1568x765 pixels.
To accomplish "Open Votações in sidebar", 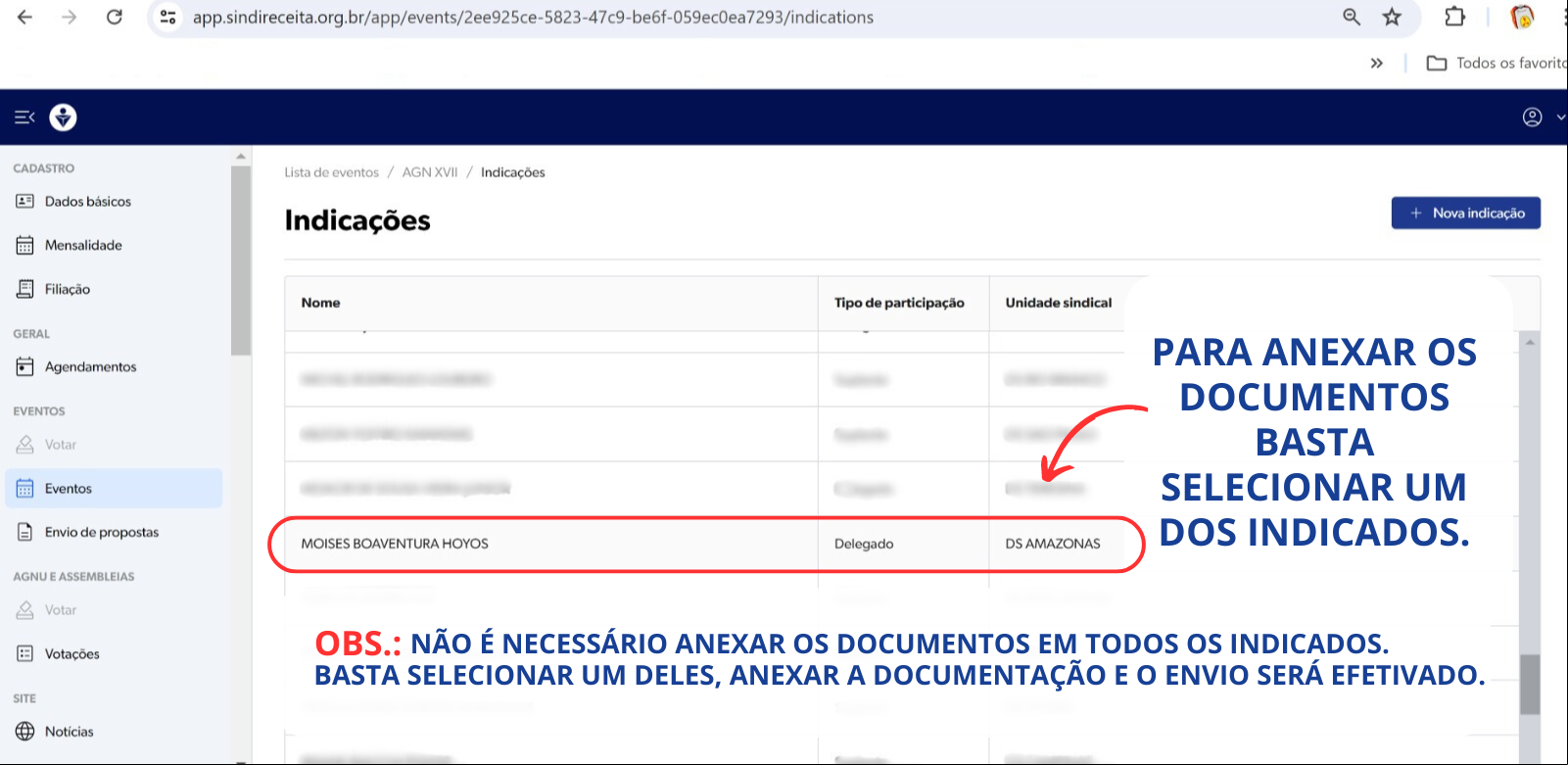I will (x=114, y=653).
